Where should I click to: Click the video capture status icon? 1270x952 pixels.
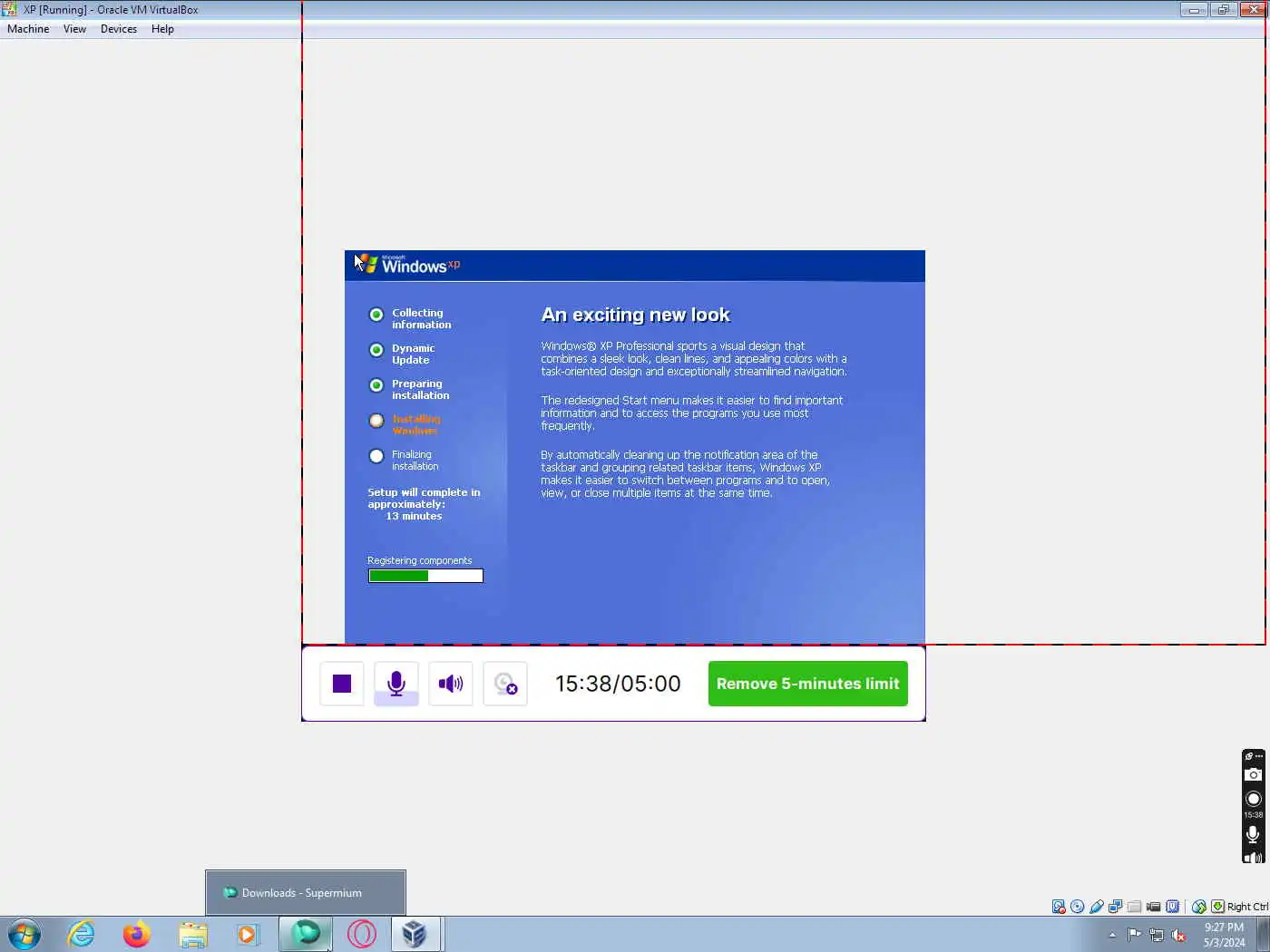(x=1154, y=907)
